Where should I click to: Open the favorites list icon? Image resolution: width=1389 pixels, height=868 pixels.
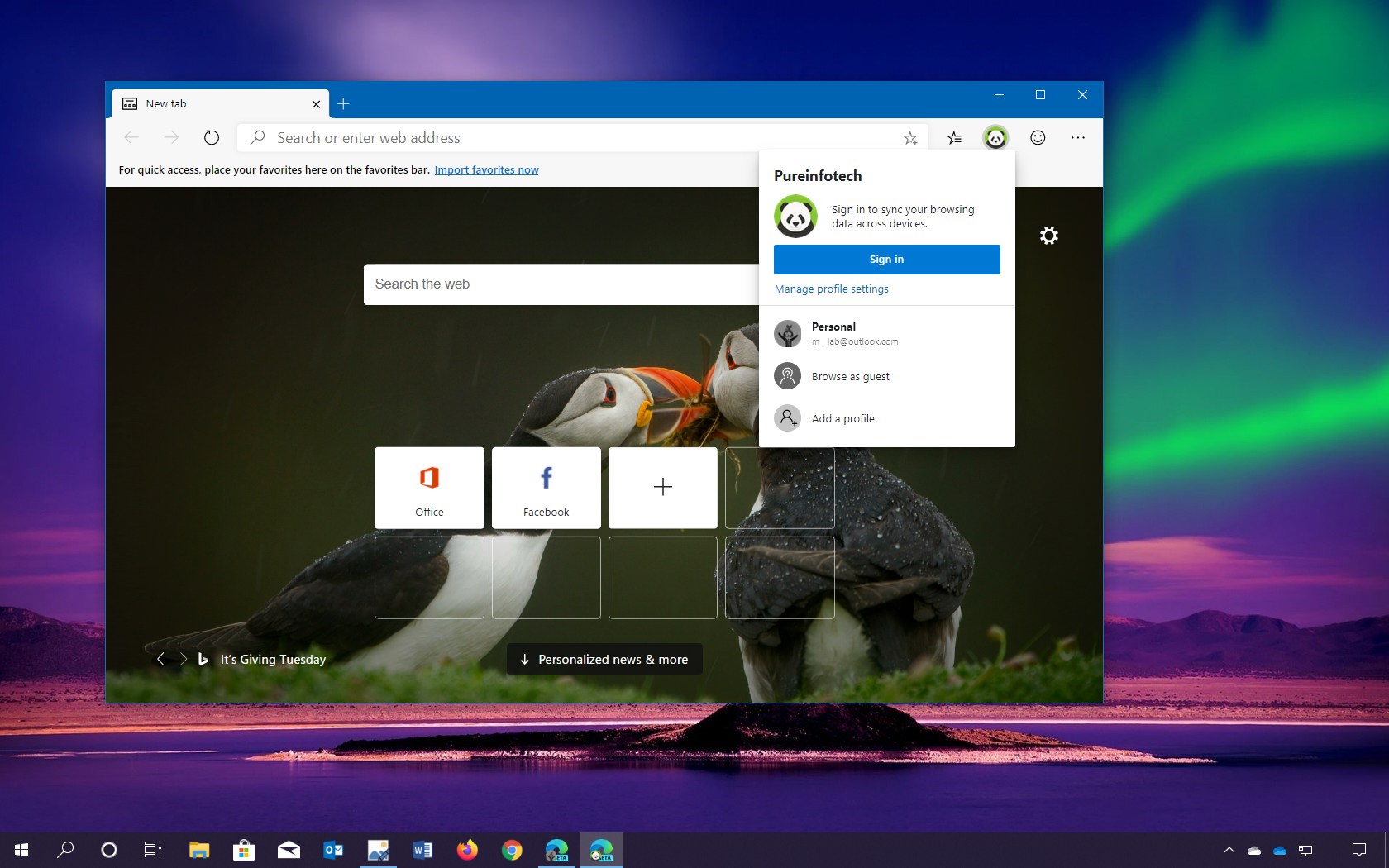954,138
